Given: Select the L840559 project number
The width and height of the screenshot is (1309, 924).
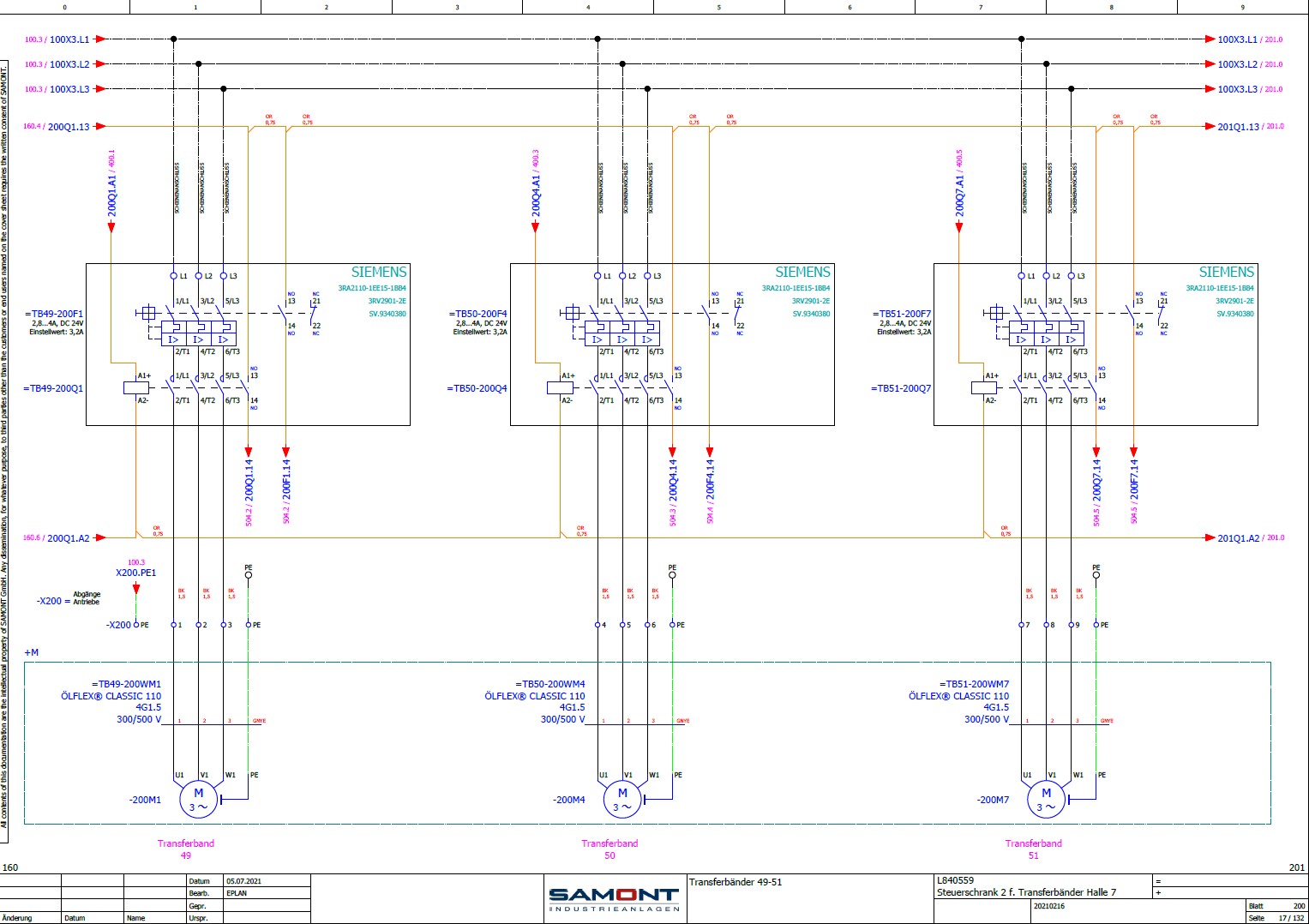Looking at the screenshot, I should pyautogui.click(x=956, y=880).
